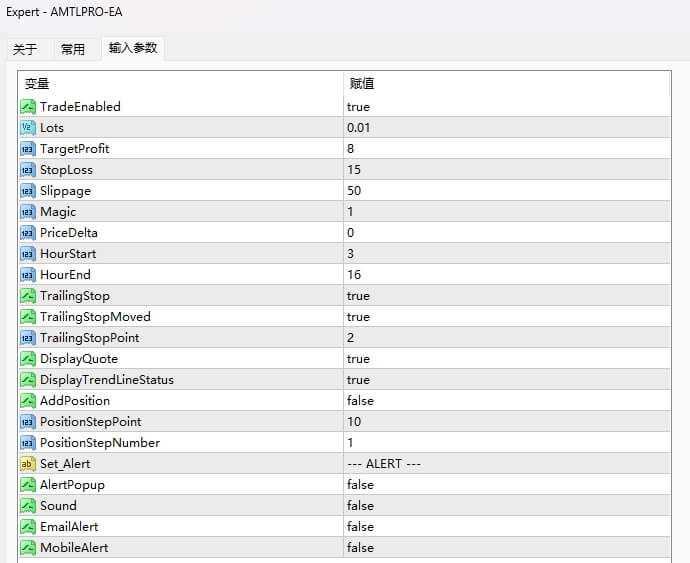The image size is (690, 563).
Task: Click the TargetProfit integer icon
Action: point(28,149)
